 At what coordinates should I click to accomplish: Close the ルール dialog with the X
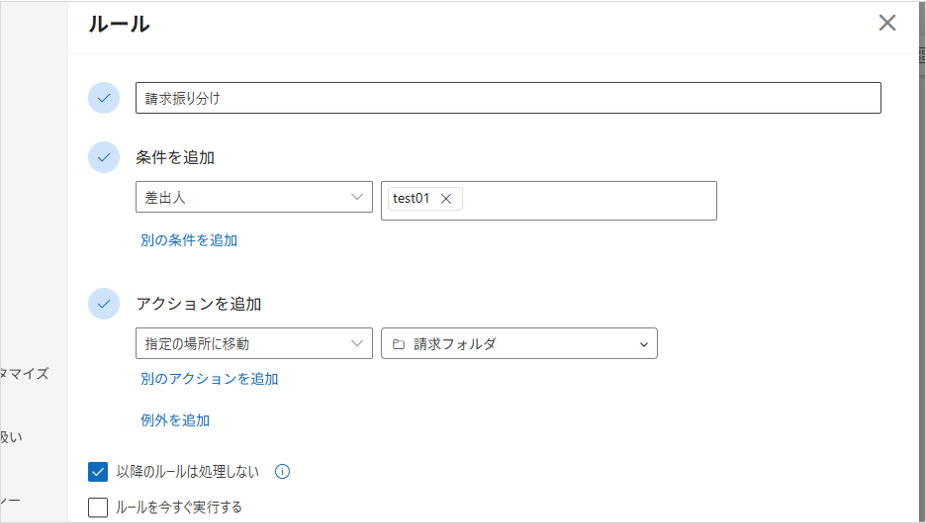tap(886, 23)
